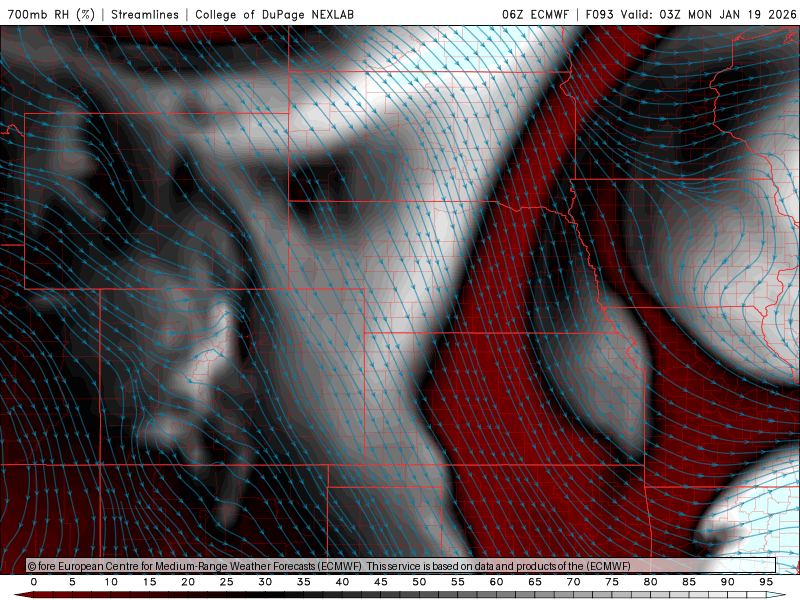Click the '20' tick label on the legend
The width and height of the screenshot is (800, 600).
(x=188, y=582)
